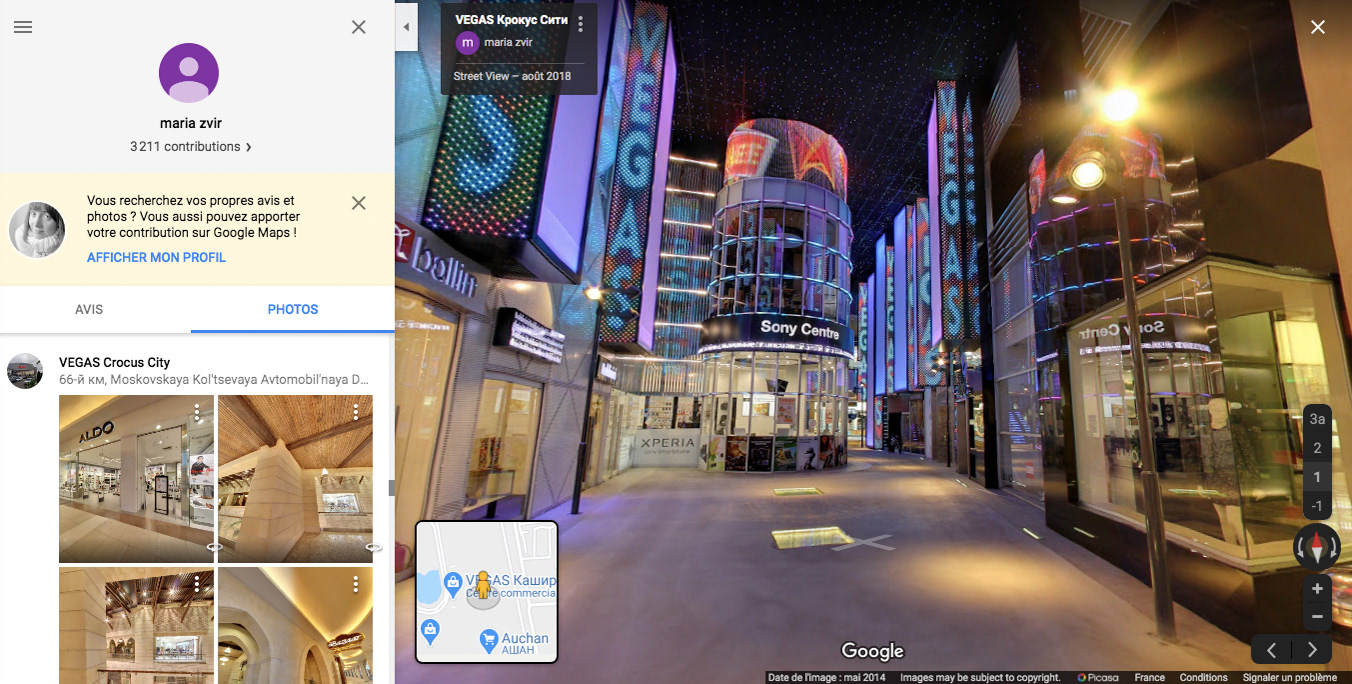Open the ALDO store photo
Screen dimensions: 1352x684
point(136,479)
